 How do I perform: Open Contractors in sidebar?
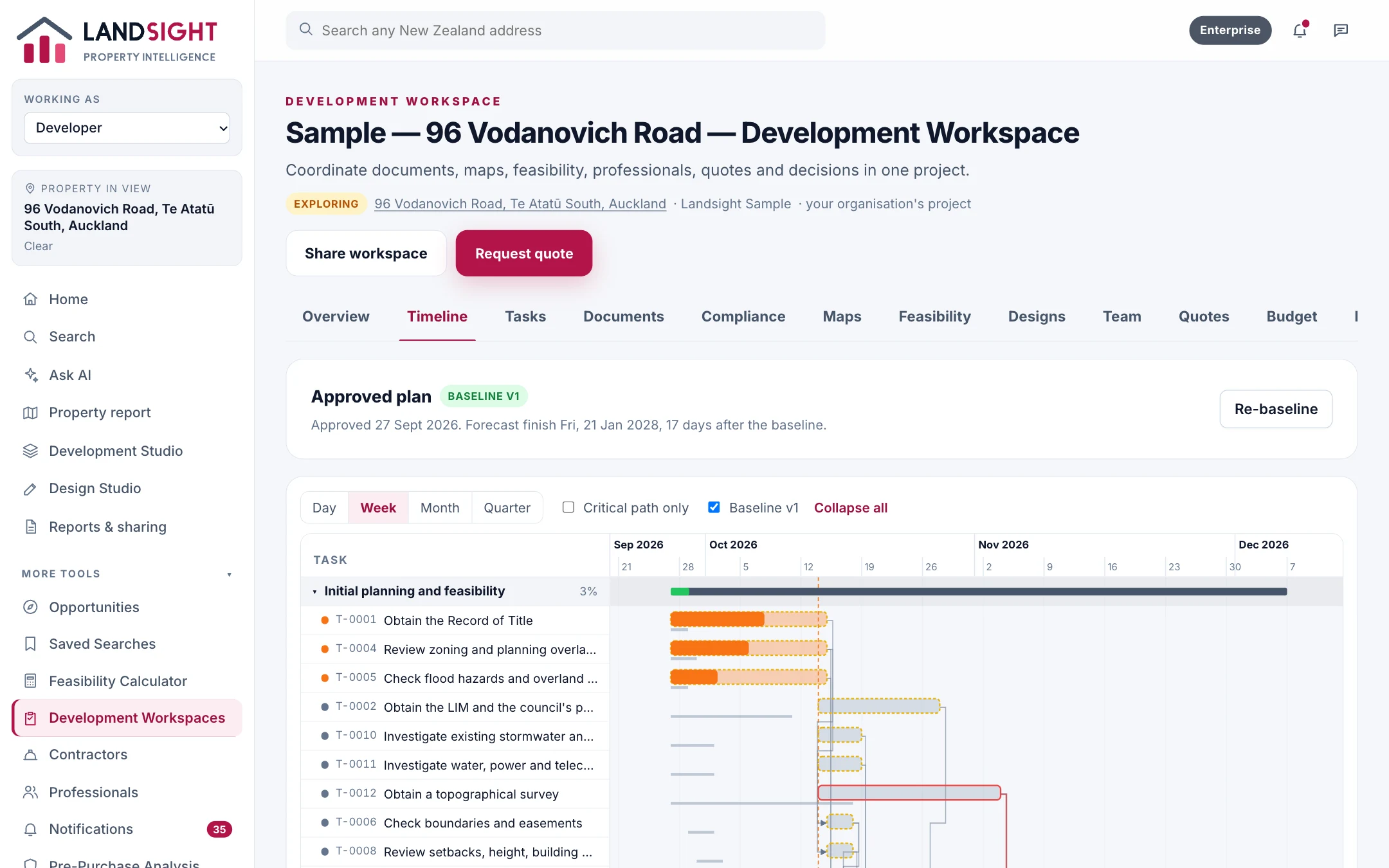tap(127, 754)
